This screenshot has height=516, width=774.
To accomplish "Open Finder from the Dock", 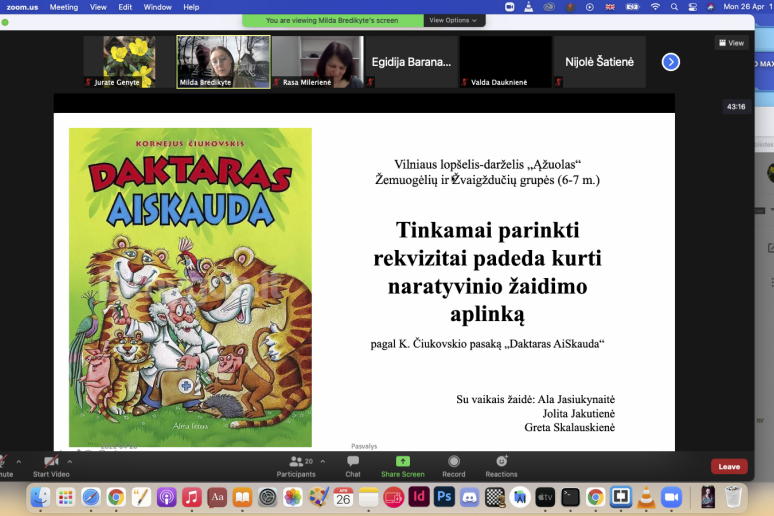I will [x=40, y=497].
